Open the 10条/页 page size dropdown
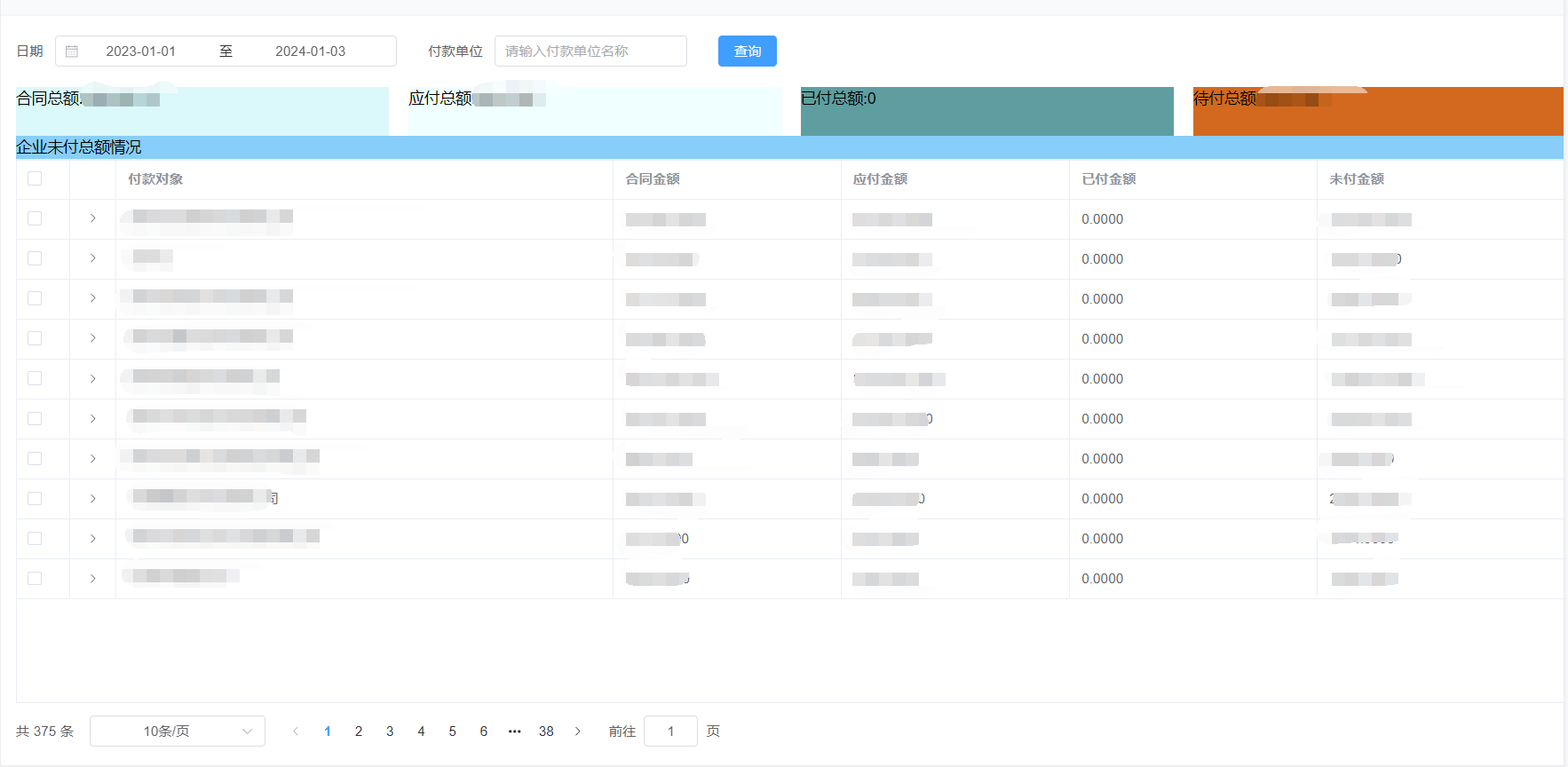 pyautogui.click(x=178, y=731)
